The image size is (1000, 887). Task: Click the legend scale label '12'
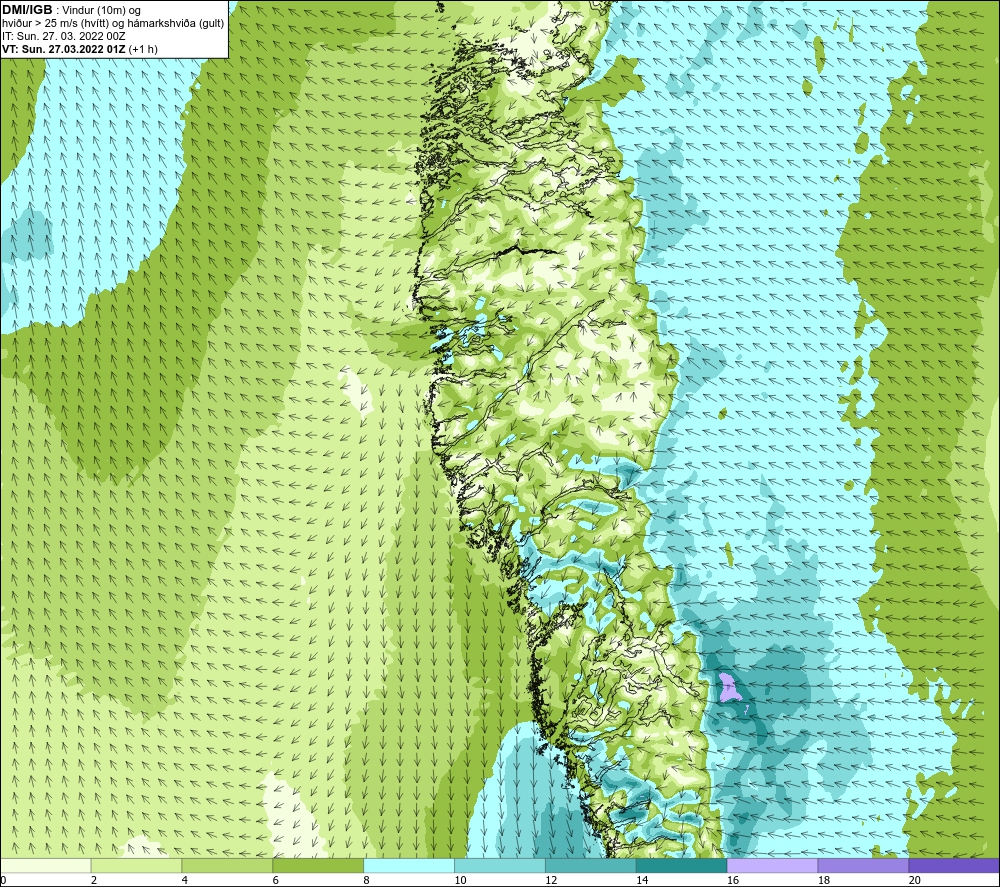(x=551, y=880)
